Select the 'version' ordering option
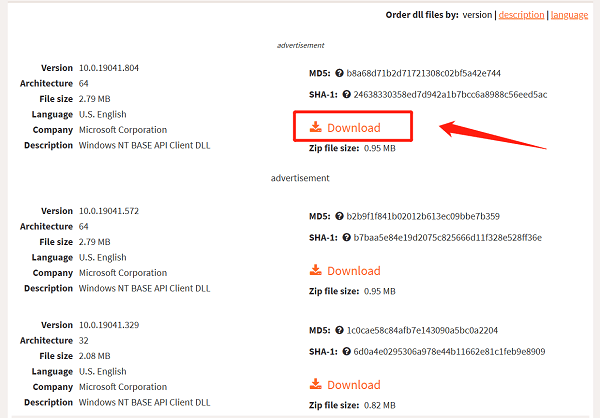Screen dimensions: 600x418 [x=477, y=15]
